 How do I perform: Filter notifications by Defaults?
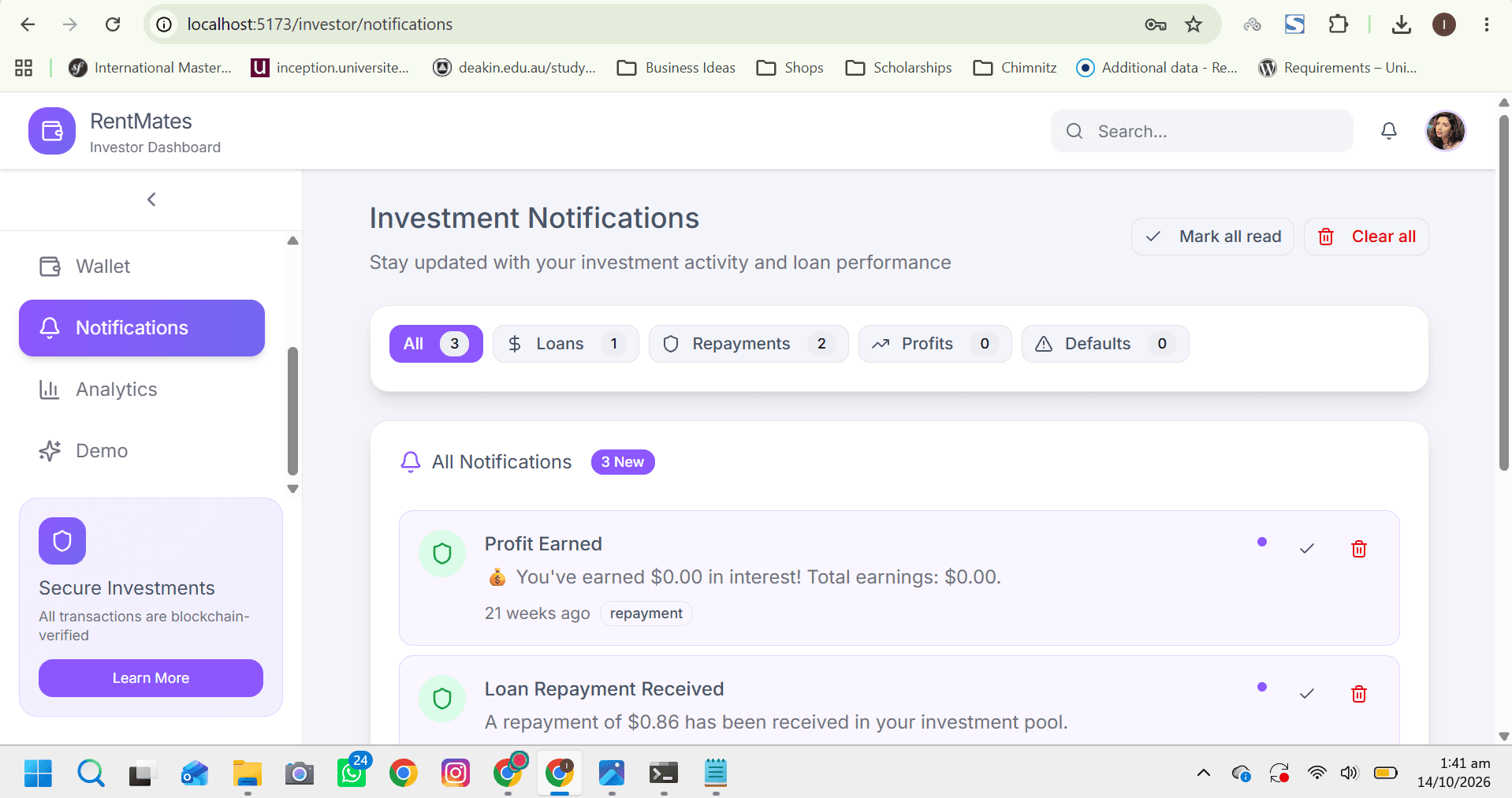point(1104,344)
